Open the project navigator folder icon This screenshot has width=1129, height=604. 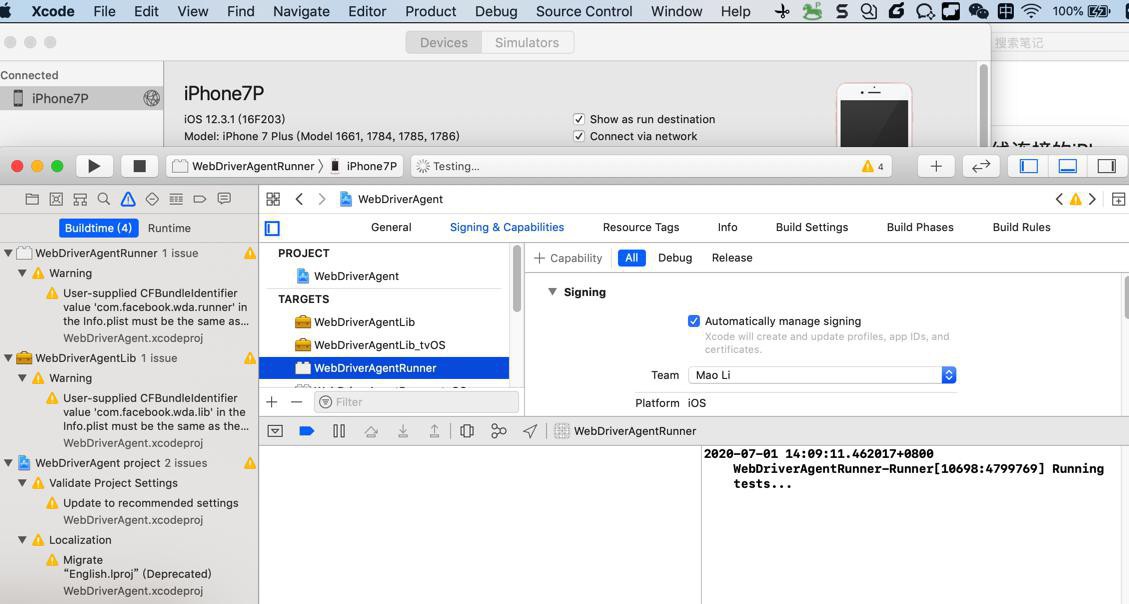click(32, 199)
